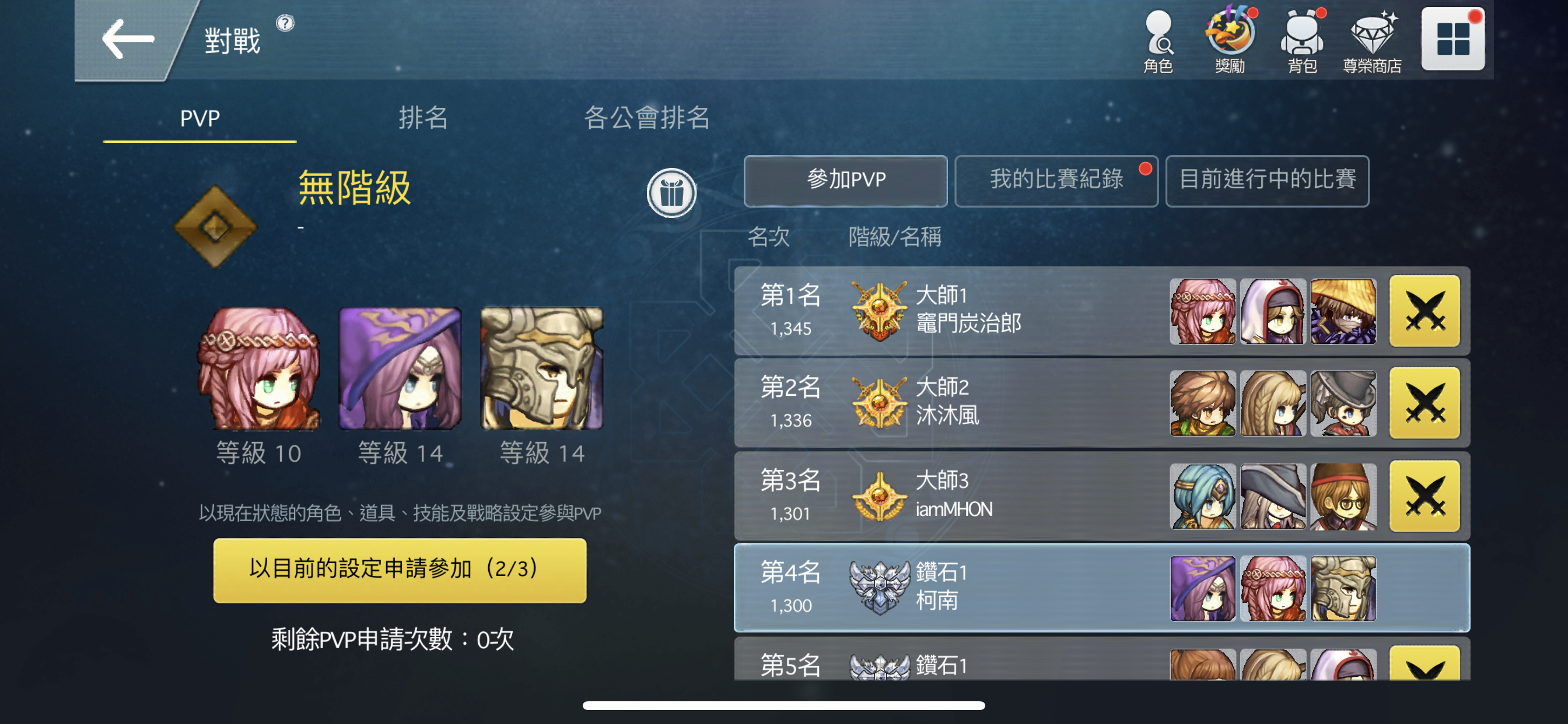Switch to the 各公會排名 tab
1568x724 pixels.
pyautogui.click(x=647, y=117)
